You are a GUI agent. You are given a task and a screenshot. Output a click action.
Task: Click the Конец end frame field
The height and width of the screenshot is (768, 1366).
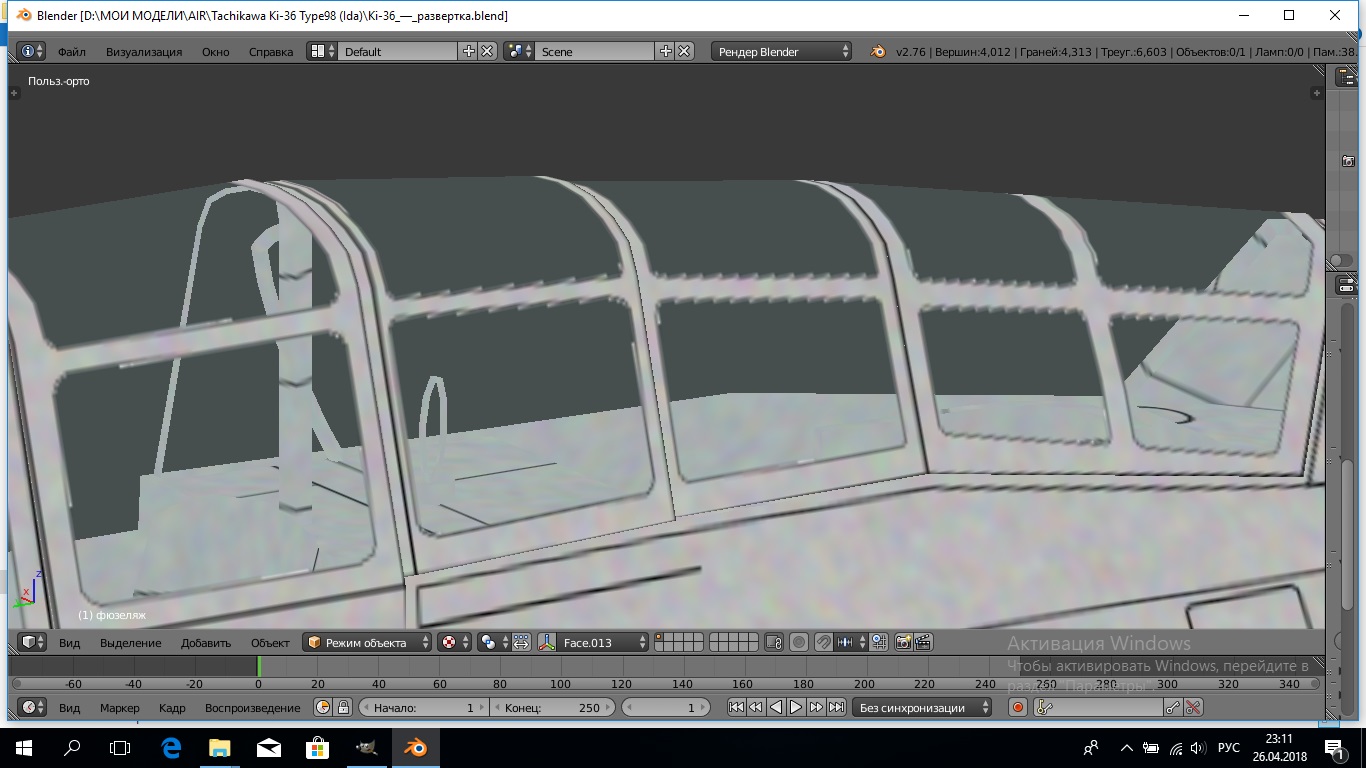553,707
